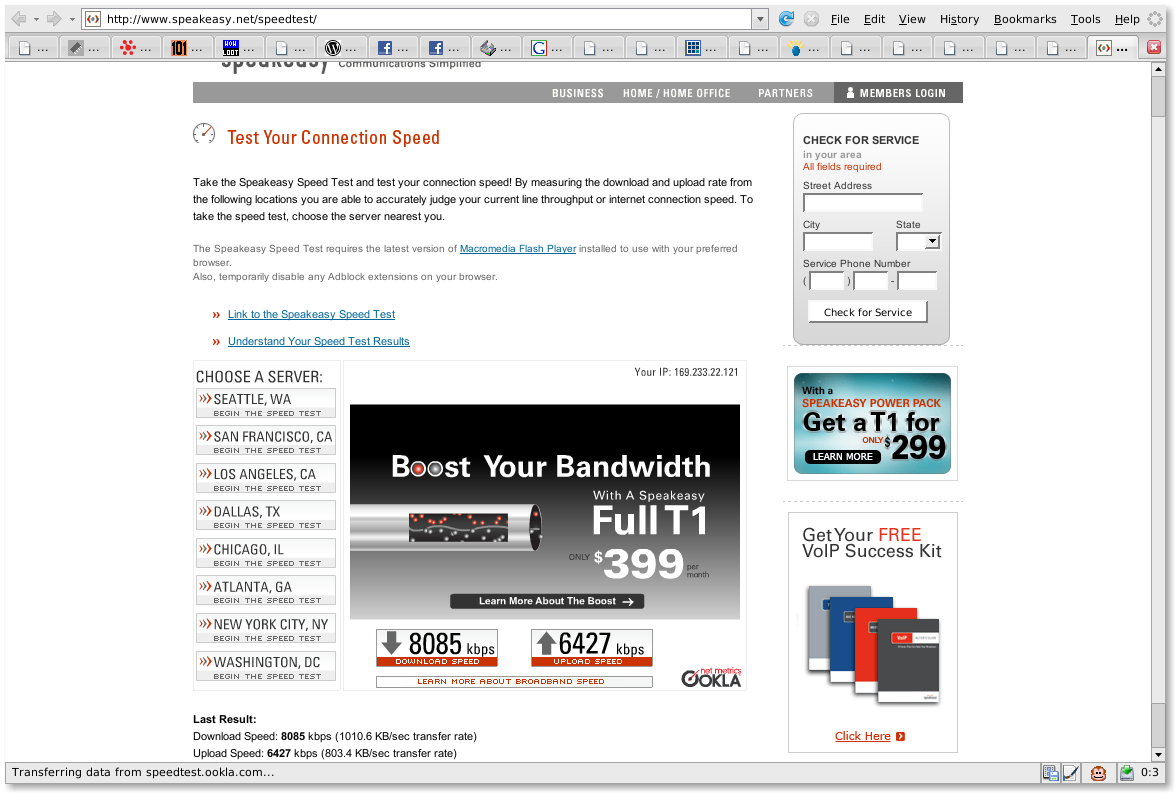Viewport: 1175px width, 793px height.
Task: Go to the BUSINESS section
Action: point(578,93)
